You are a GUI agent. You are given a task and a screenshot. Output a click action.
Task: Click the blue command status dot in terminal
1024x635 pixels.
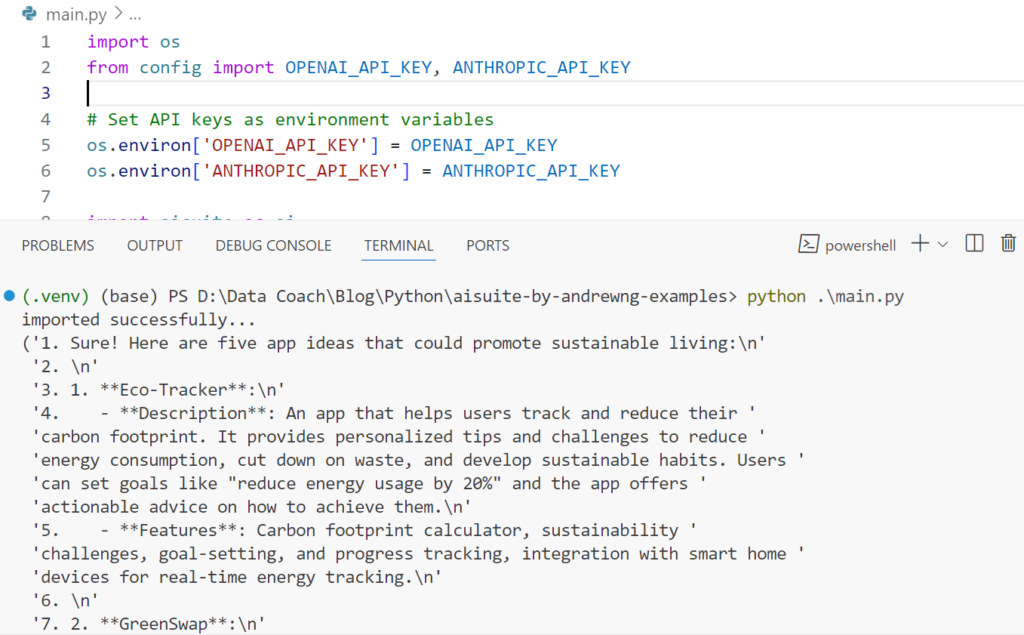point(9,296)
